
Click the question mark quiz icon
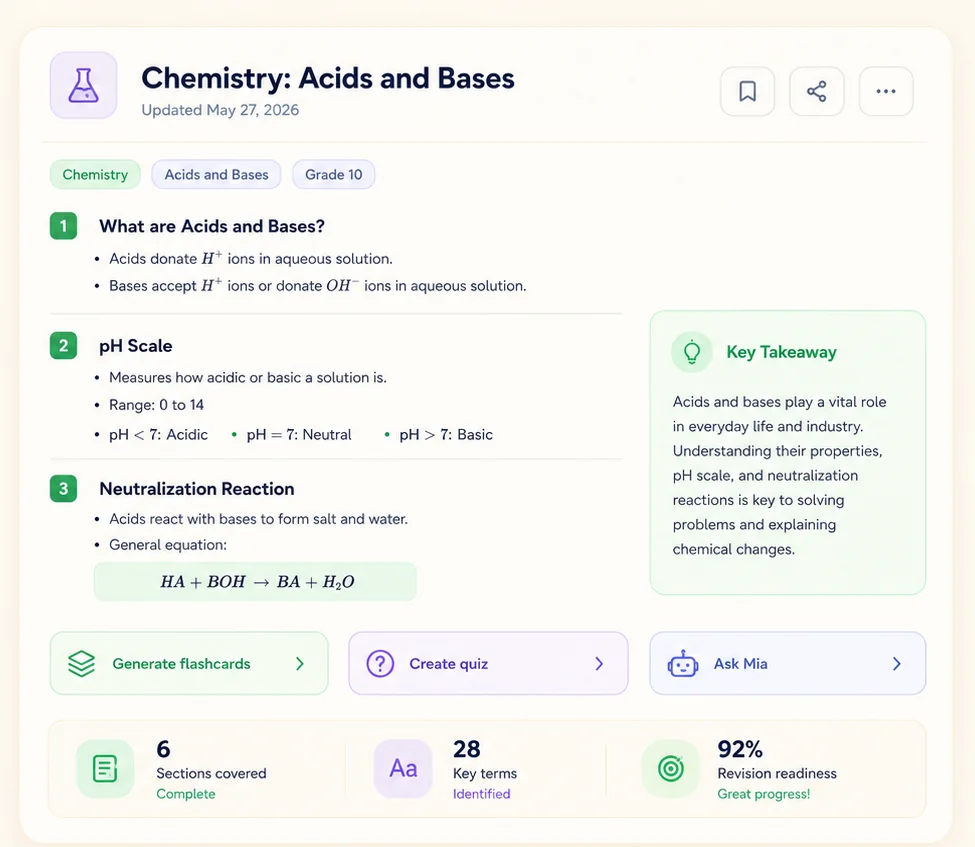[x=380, y=664]
